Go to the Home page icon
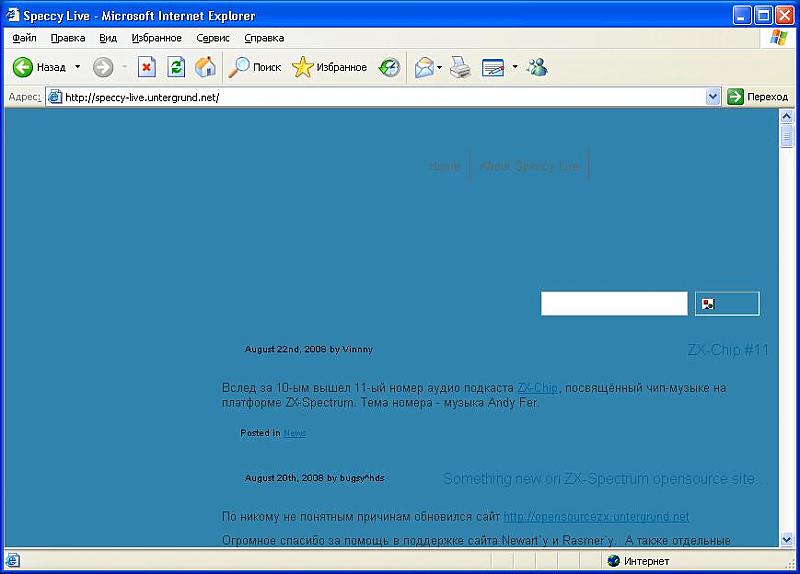This screenshot has height=574, width=800. 205,67
